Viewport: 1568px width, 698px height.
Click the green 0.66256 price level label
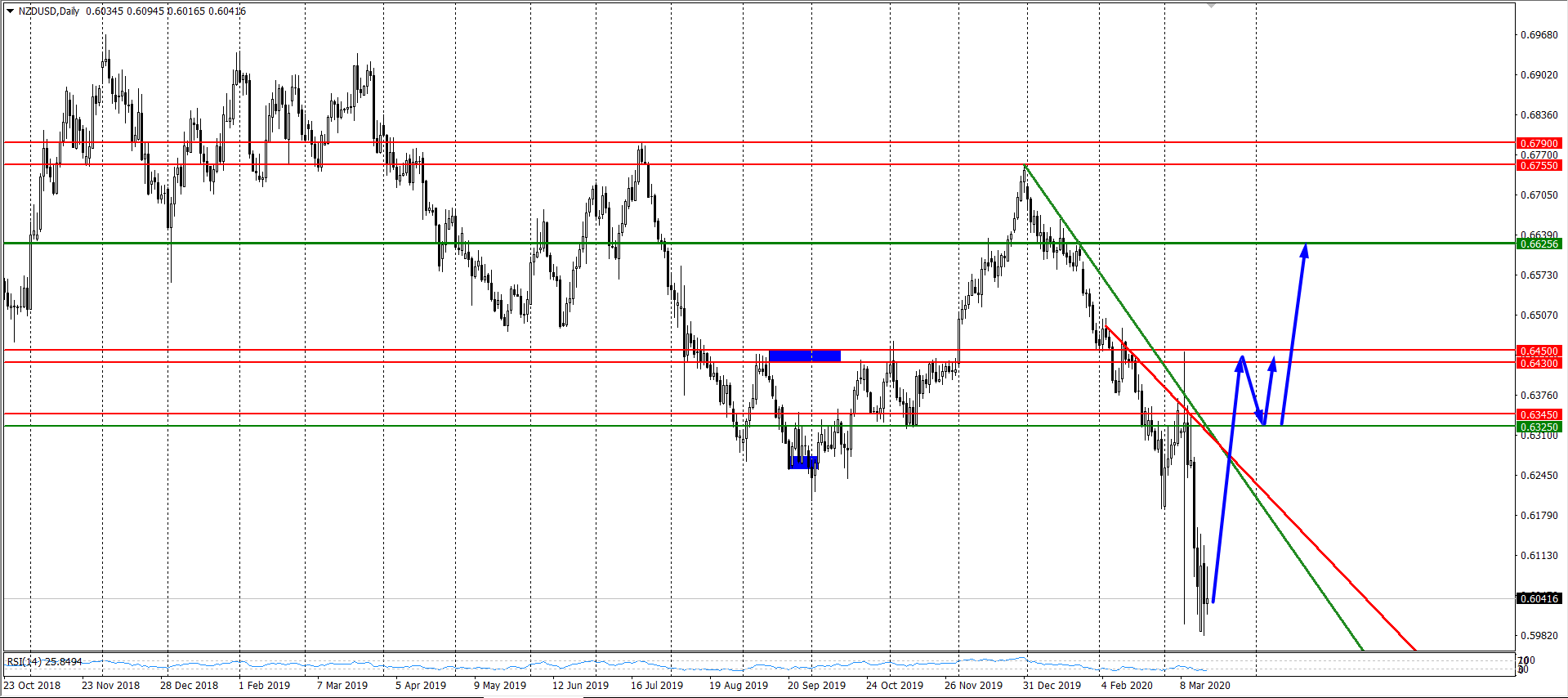click(x=1539, y=244)
